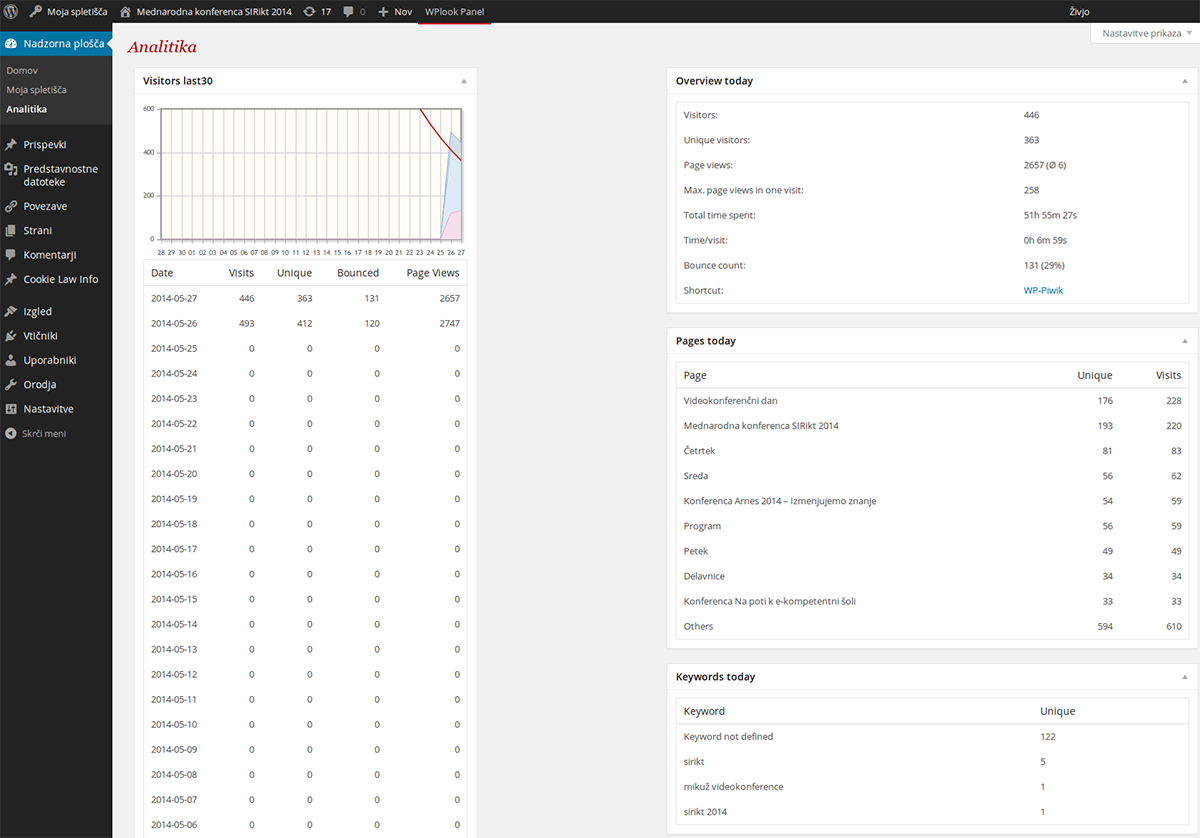Click the Komentarji comment icon
This screenshot has width=1200, height=838.
point(11,255)
